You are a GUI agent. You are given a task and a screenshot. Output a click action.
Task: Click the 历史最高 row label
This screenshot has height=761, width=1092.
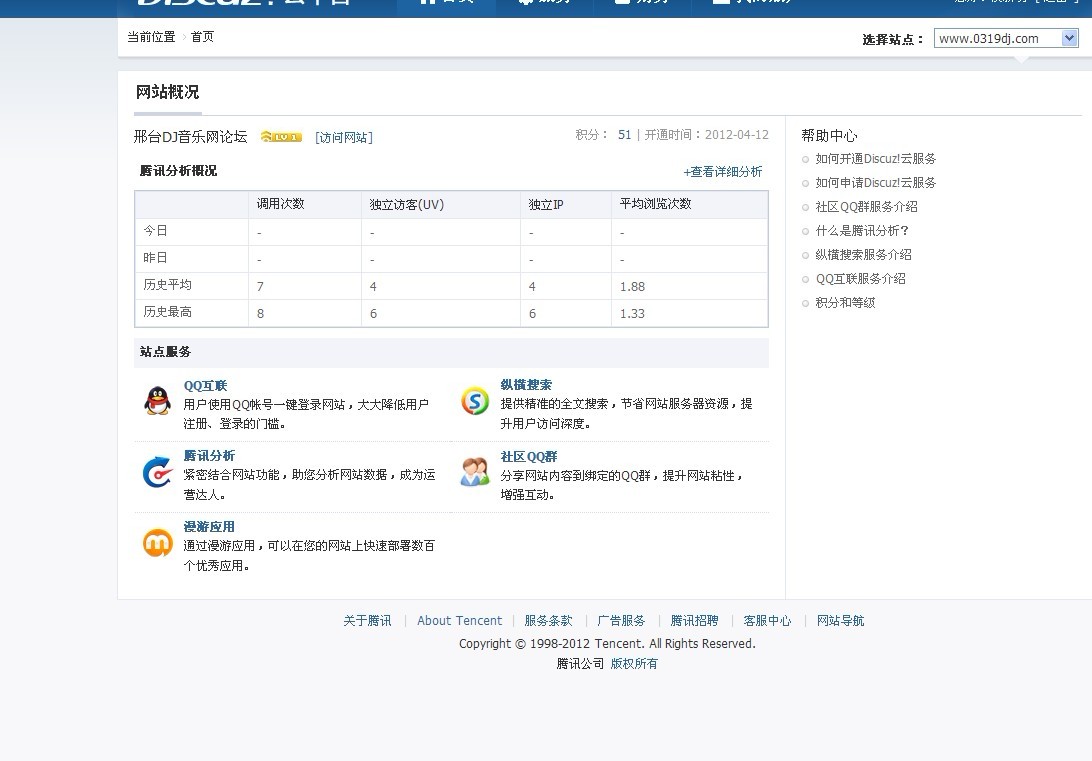167,313
